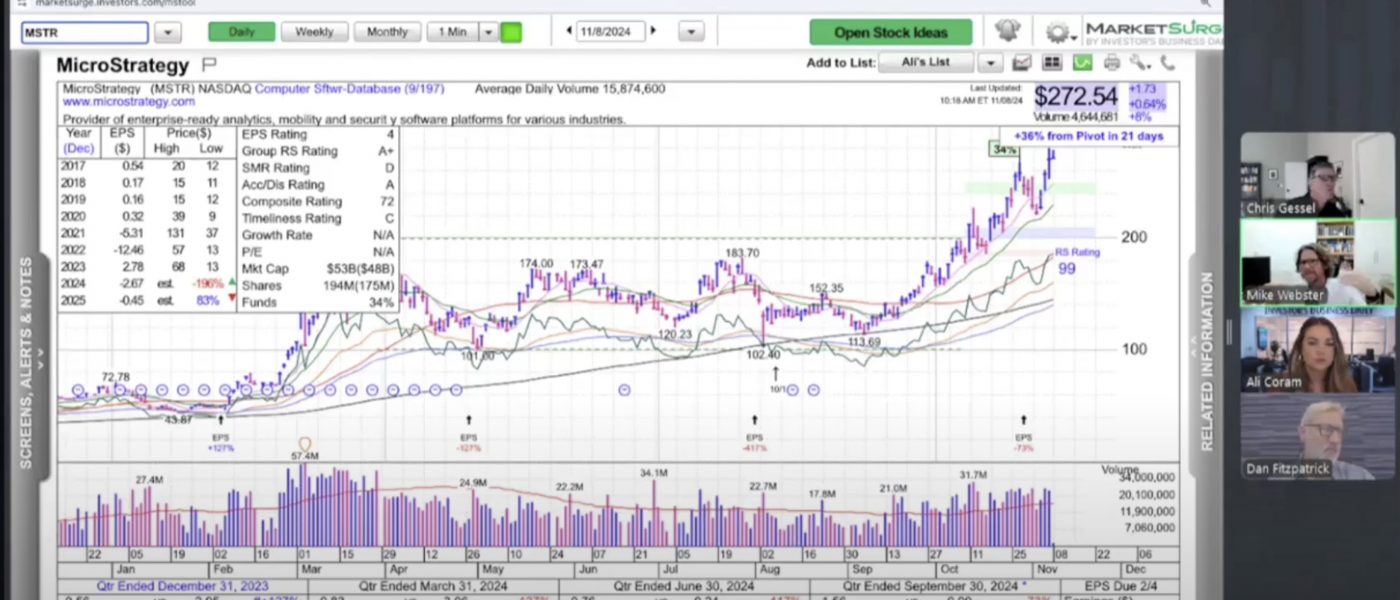Viewport: 1400px width, 600px height.
Task: Open the www.microstrategy.com link
Action: point(129,102)
